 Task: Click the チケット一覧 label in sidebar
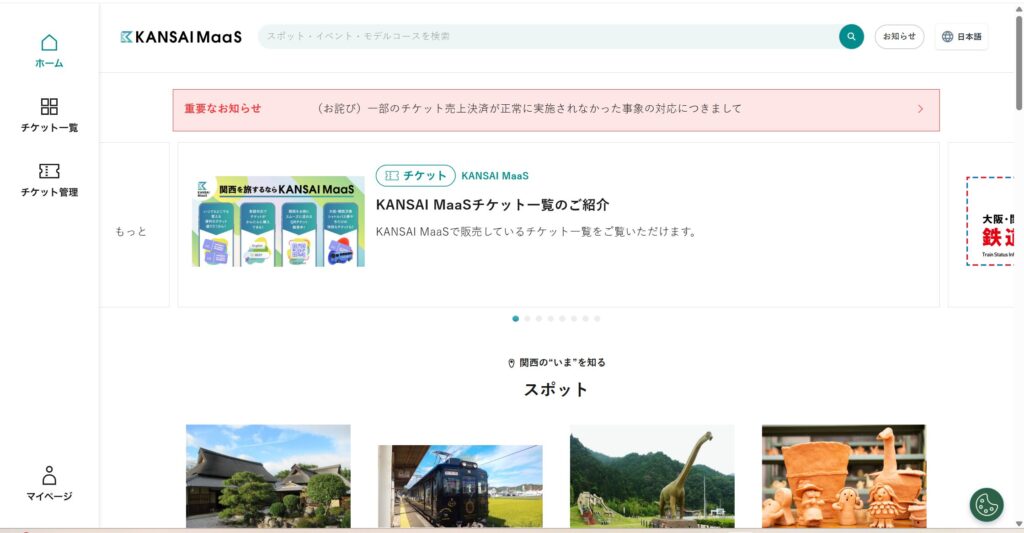tap(49, 127)
